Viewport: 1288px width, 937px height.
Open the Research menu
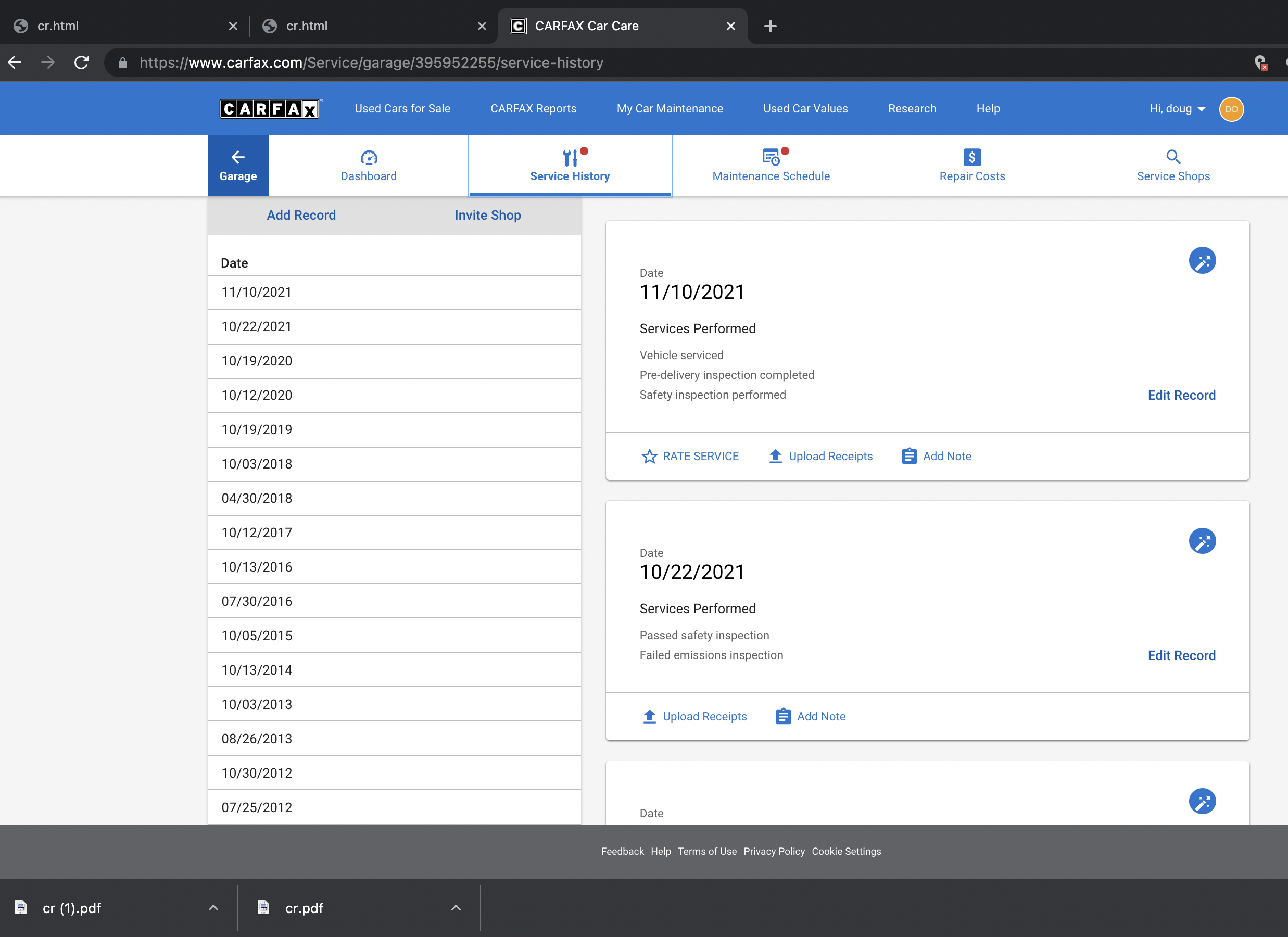coord(912,108)
